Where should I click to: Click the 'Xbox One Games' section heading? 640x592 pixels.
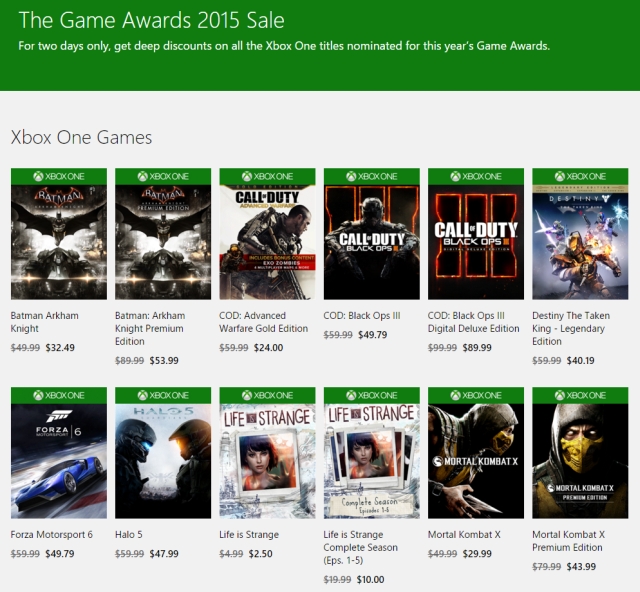click(x=81, y=137)
